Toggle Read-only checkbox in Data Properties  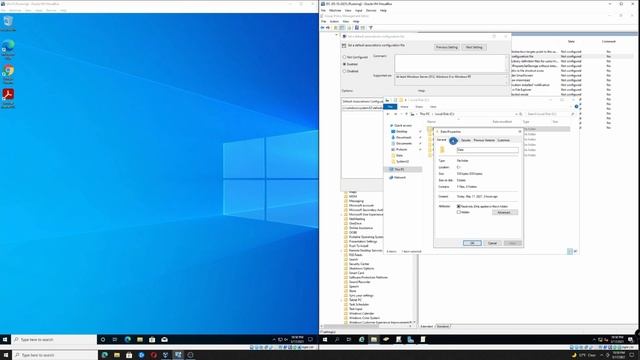[459, 207]
